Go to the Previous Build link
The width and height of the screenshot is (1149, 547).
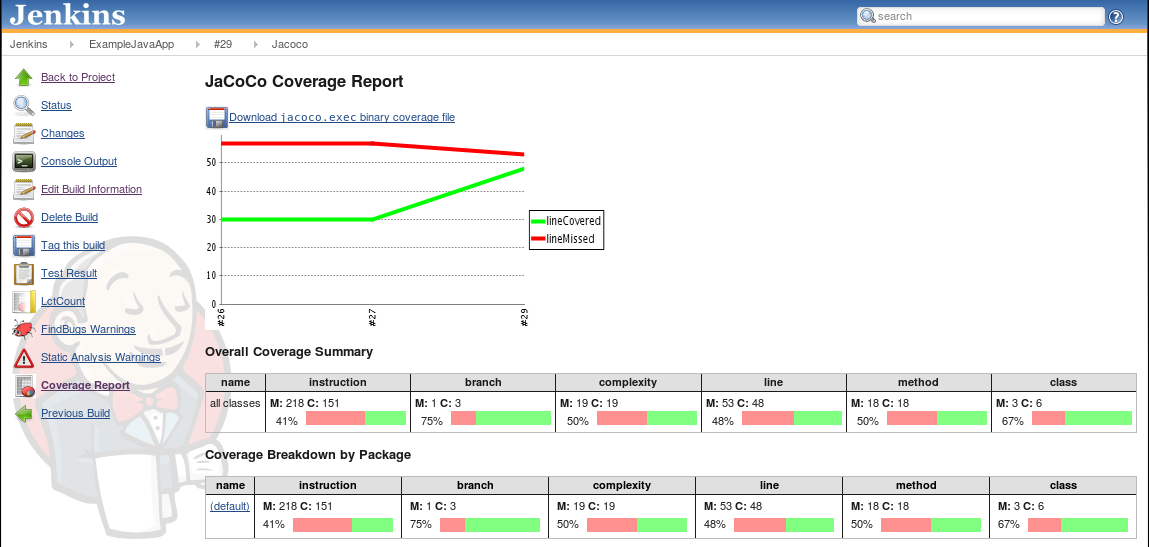(x=75, y=414)
